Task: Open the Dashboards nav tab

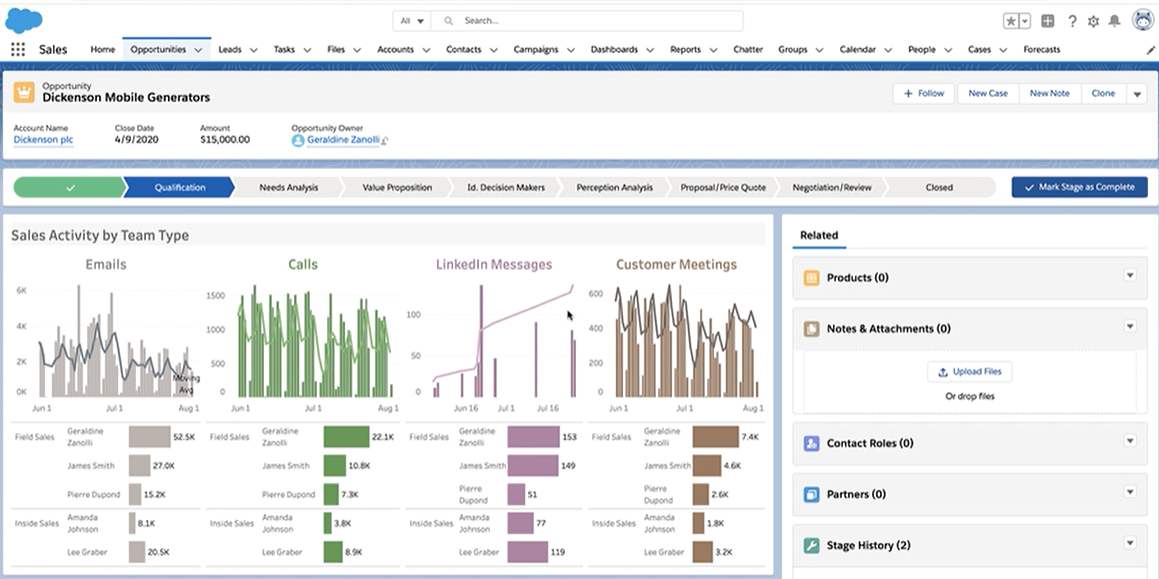Action: (x=614, y=49)
